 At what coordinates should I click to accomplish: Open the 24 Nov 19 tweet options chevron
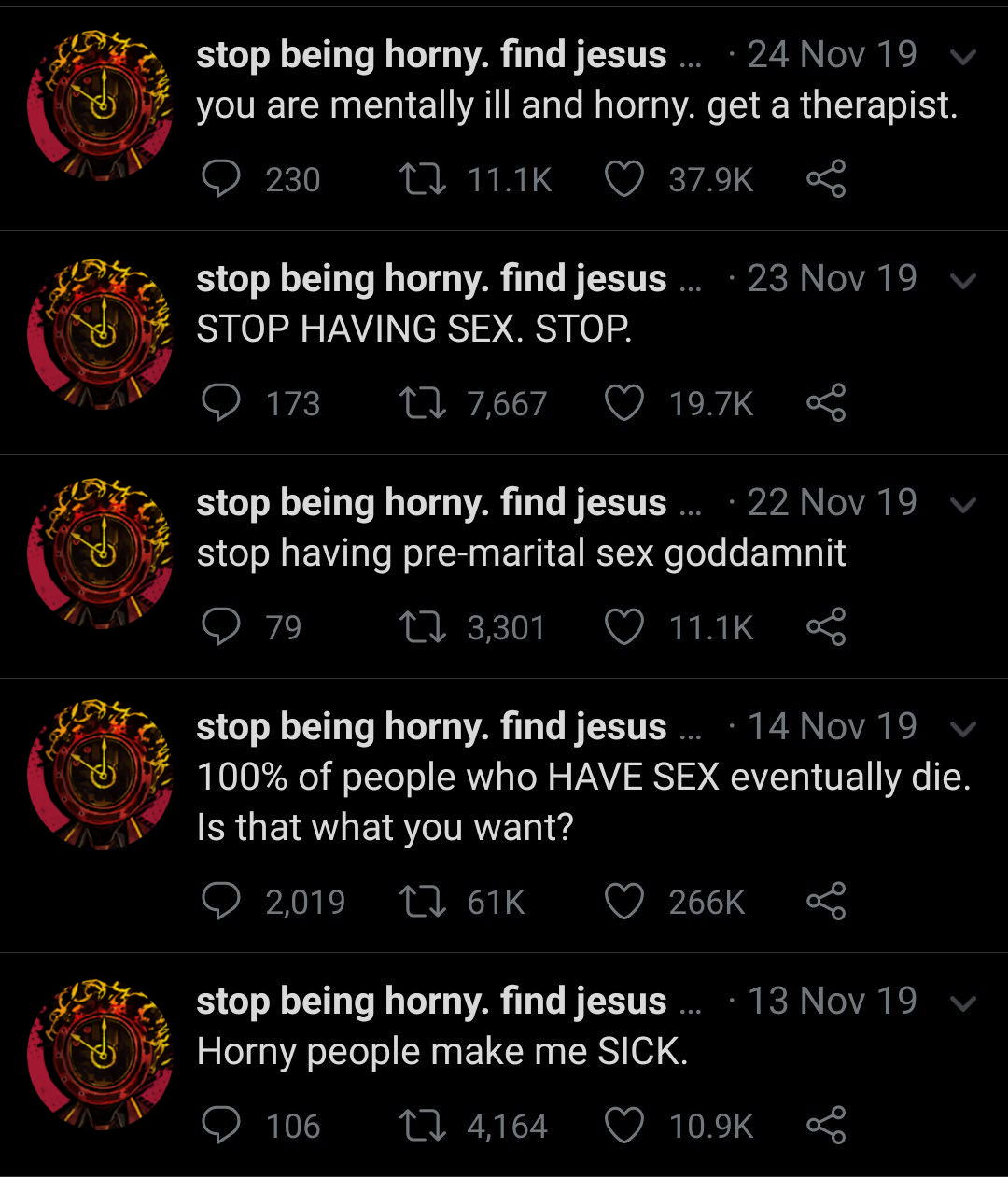click(x=962, y=57)
